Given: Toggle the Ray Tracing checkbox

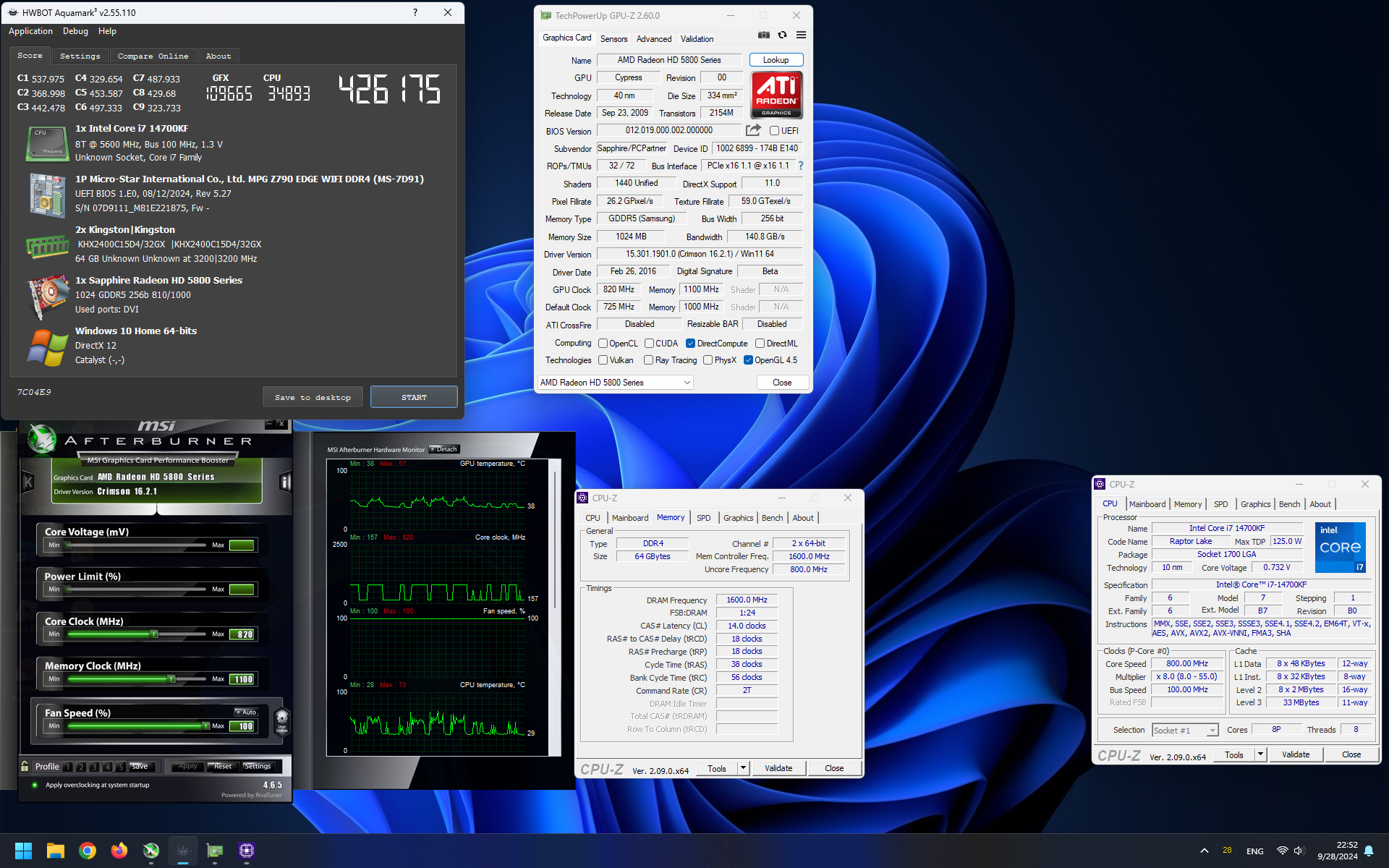Looking at the screenshot, I should tap(648, 360).
